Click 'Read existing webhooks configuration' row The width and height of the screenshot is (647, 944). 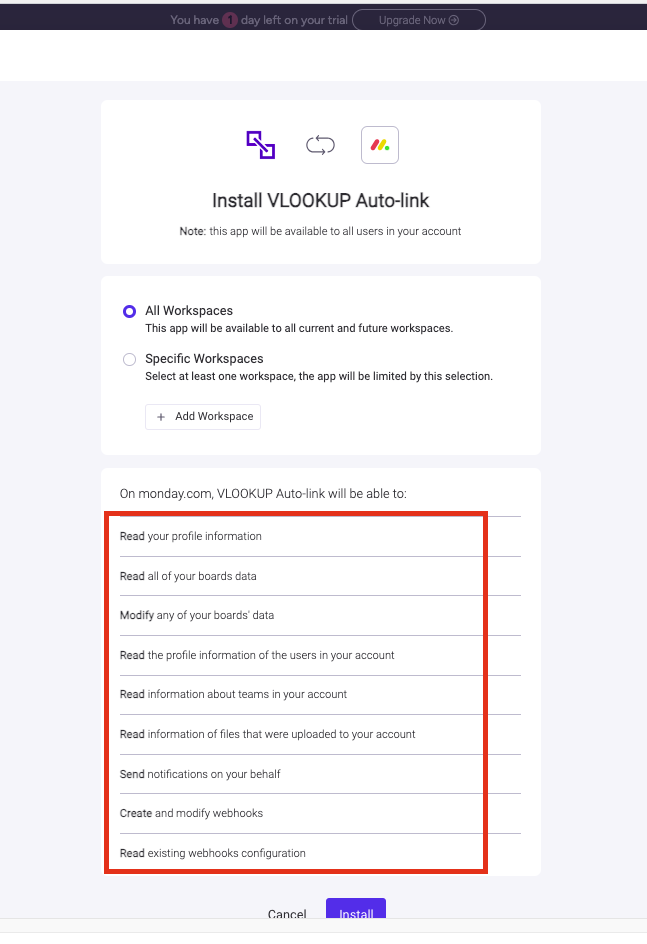320,853
